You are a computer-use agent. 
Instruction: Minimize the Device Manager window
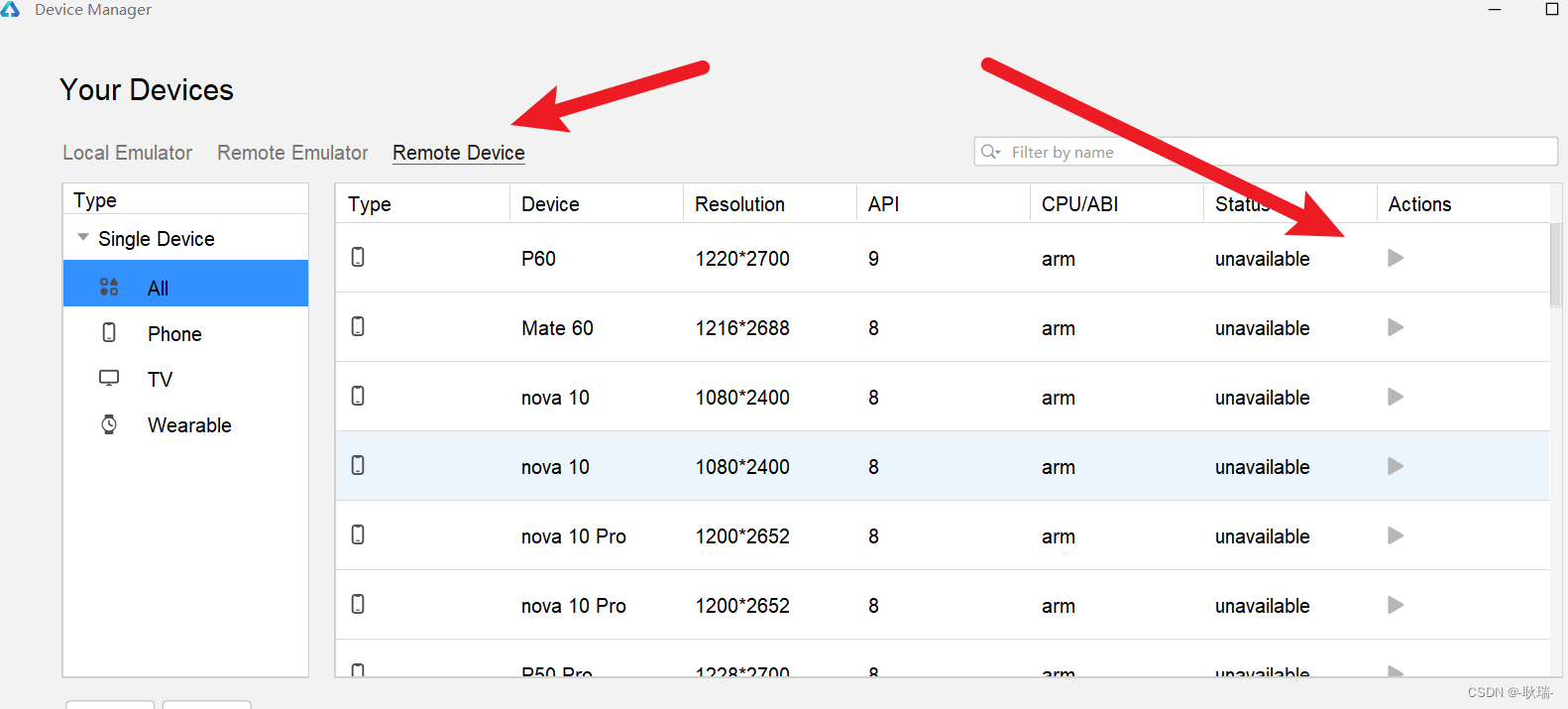click(1495, 9)
